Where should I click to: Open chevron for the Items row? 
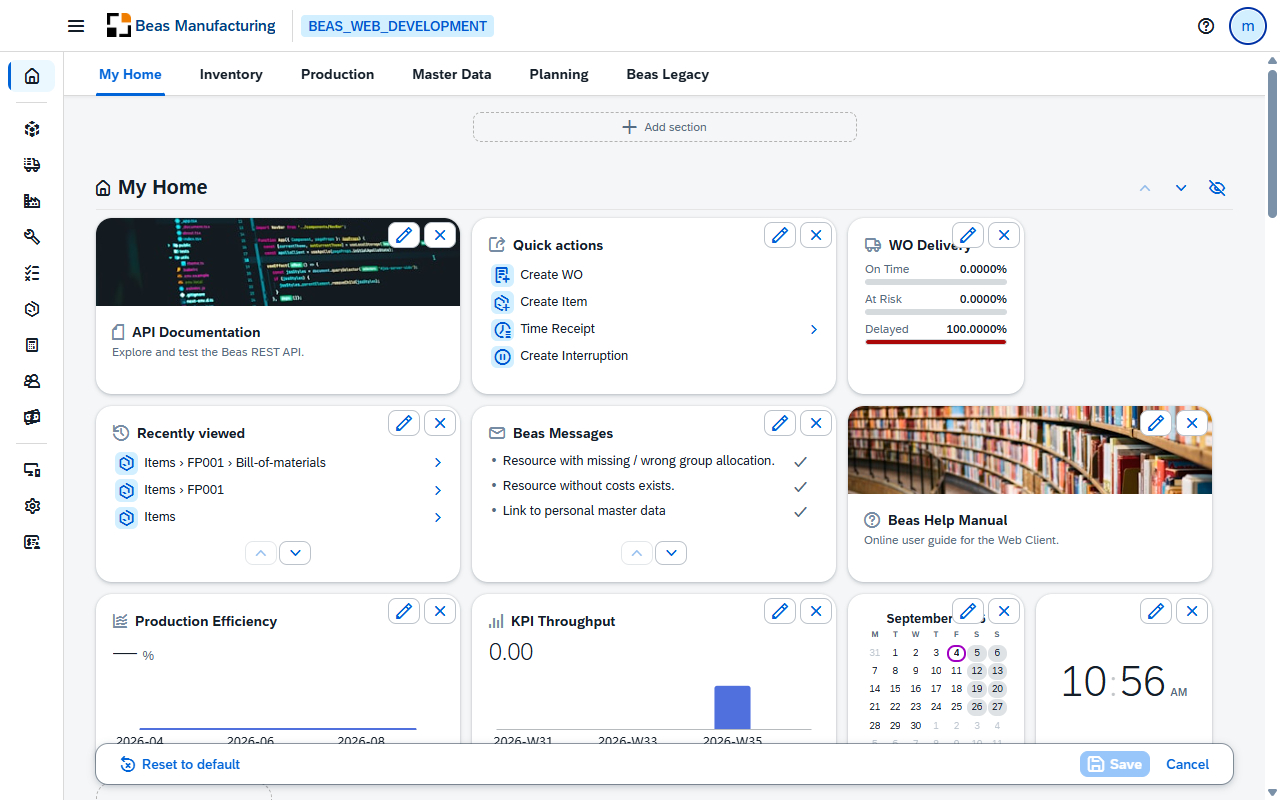pyautogui.click(x=438, y=517)
